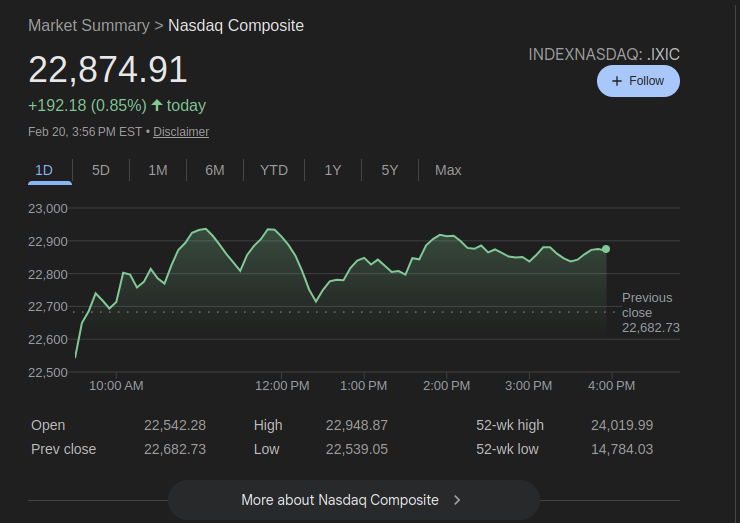Screen dimensions: 740x523
Task: Select the 1D time range tab
Action: click(44, 170)
